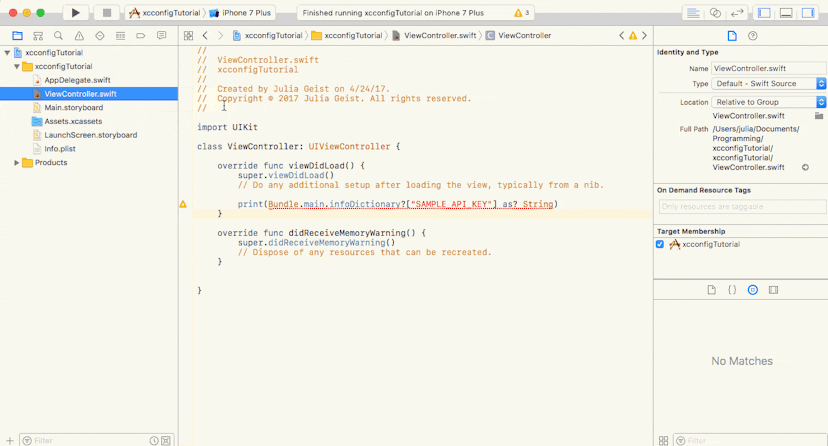Toggle xcconfigTutorial target membership checkbox
Viewport: 828px width, 446px height.
[660, 244]
